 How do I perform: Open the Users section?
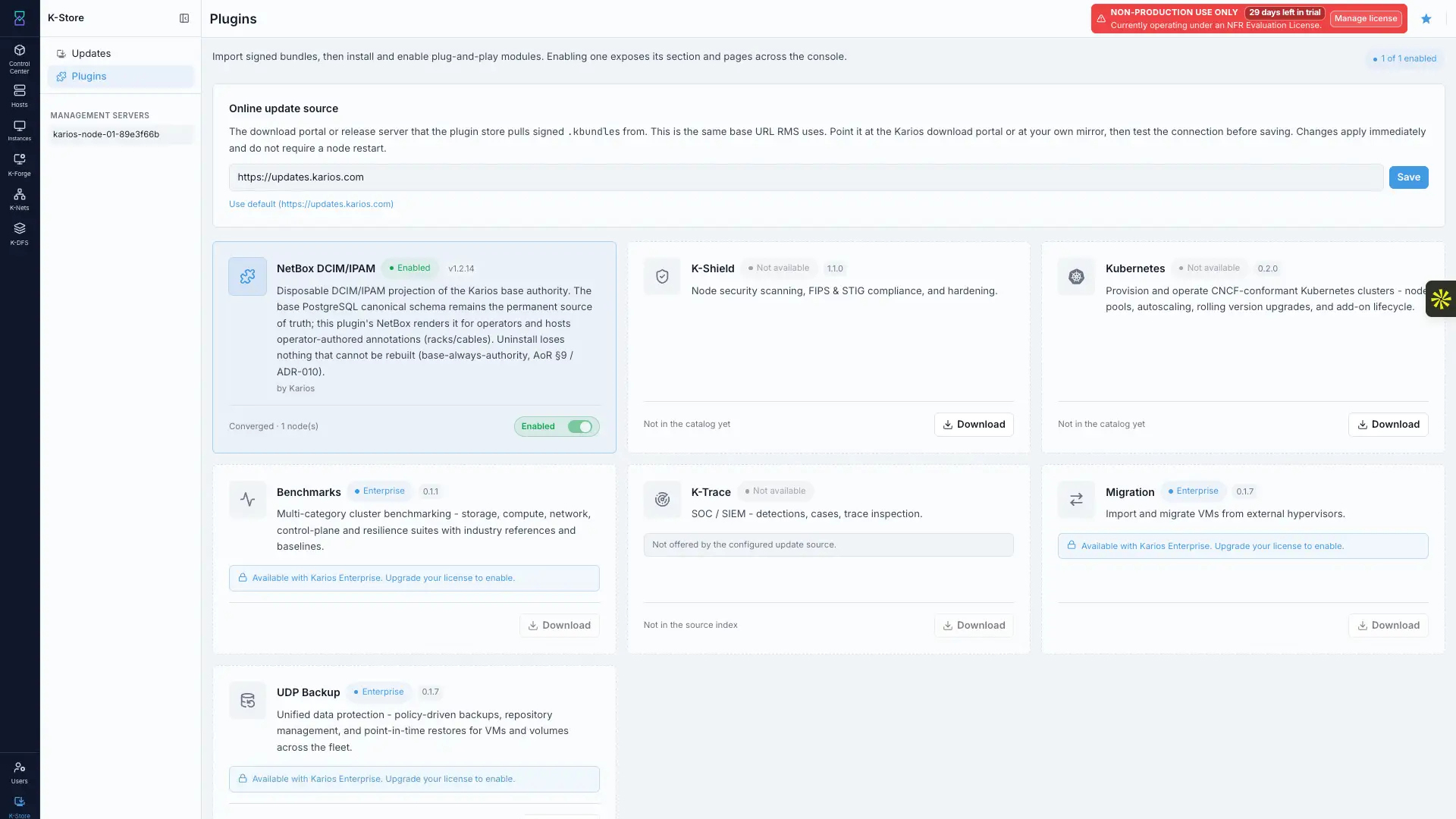coord(20,773)
